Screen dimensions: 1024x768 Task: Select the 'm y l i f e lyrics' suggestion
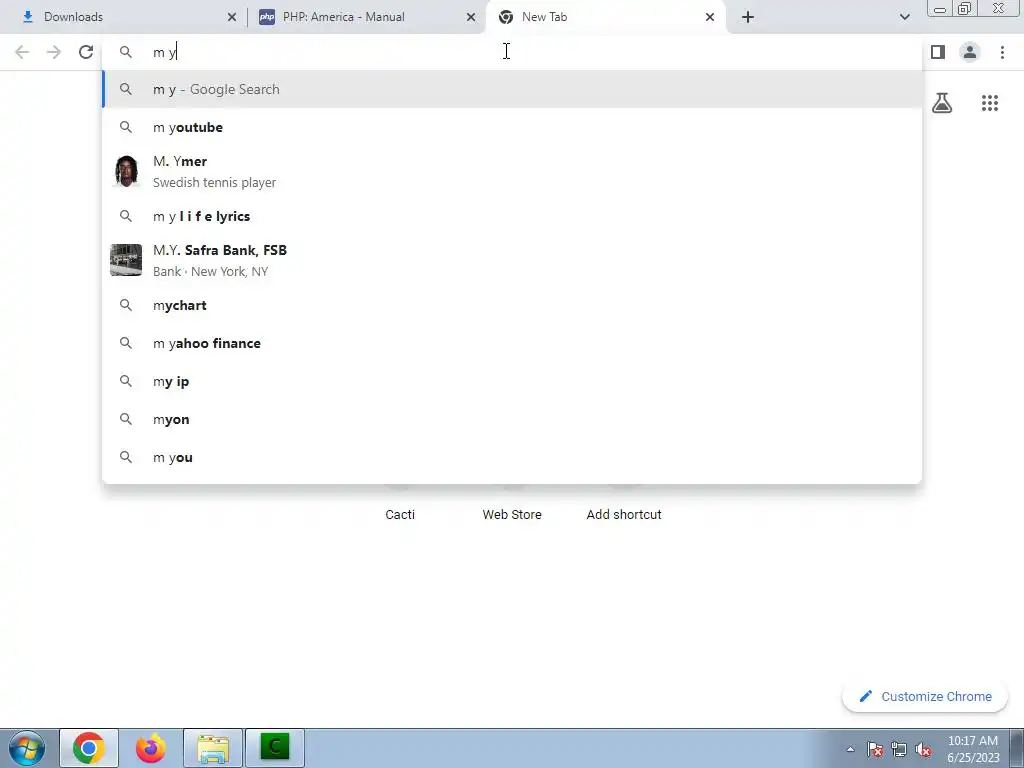pyautogui.click(x=512, y=216)
